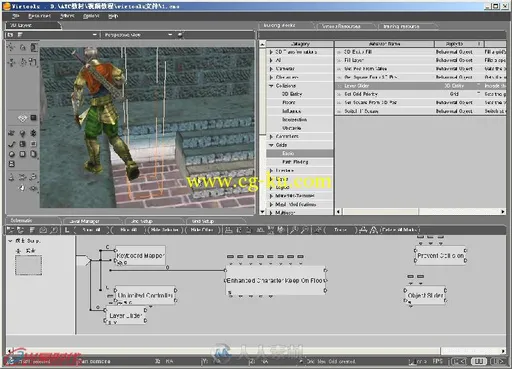The image size is (512, 369).
Task: Collapse the script entry in schematic's left panel
Action: pyautogui.click(x=10, y=241)
